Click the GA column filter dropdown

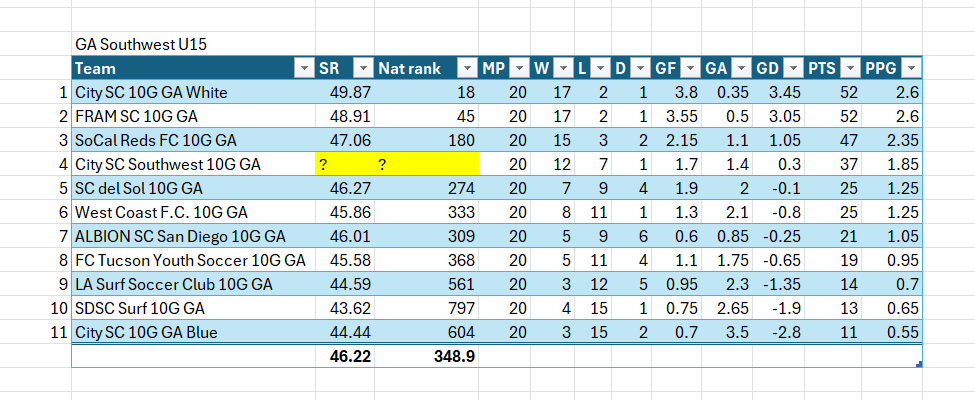pyautogui.click(x=740, y=68)
